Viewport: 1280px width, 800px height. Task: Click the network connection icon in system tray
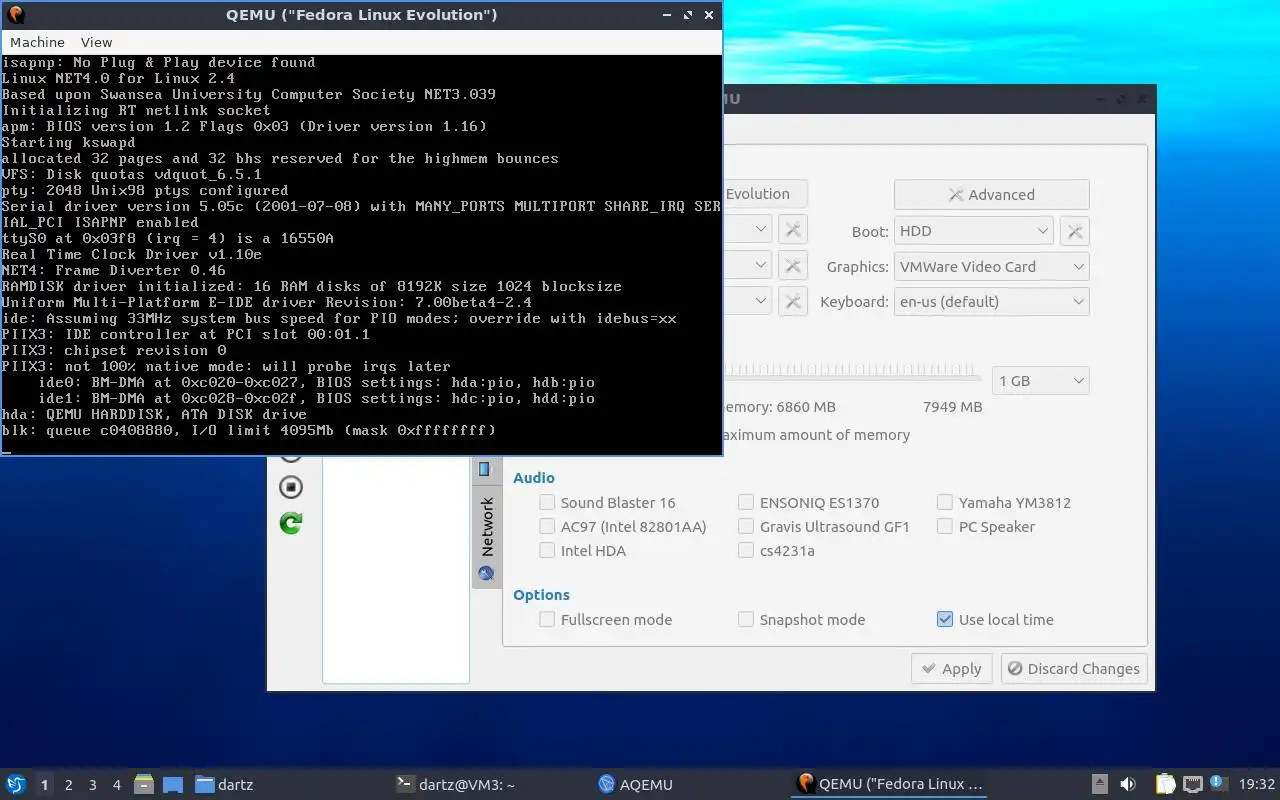1192,784
